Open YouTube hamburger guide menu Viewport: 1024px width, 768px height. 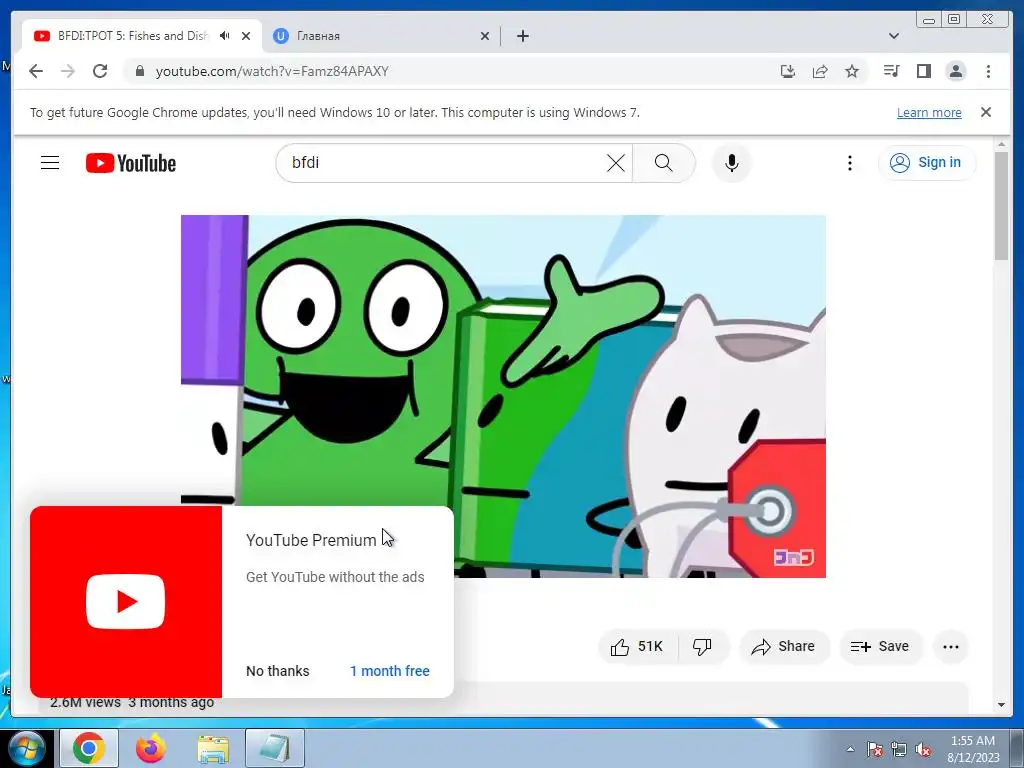coord(50,163)
